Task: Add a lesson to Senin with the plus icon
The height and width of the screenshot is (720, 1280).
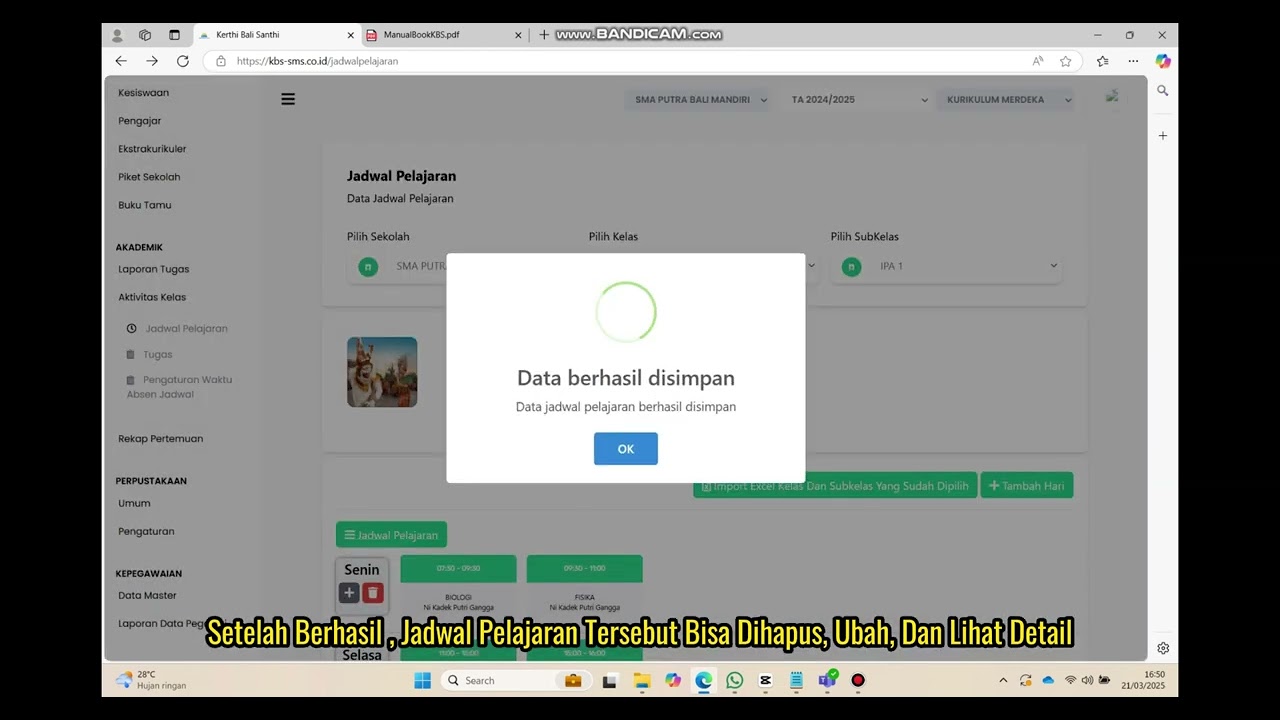Action: coord(349,593)
